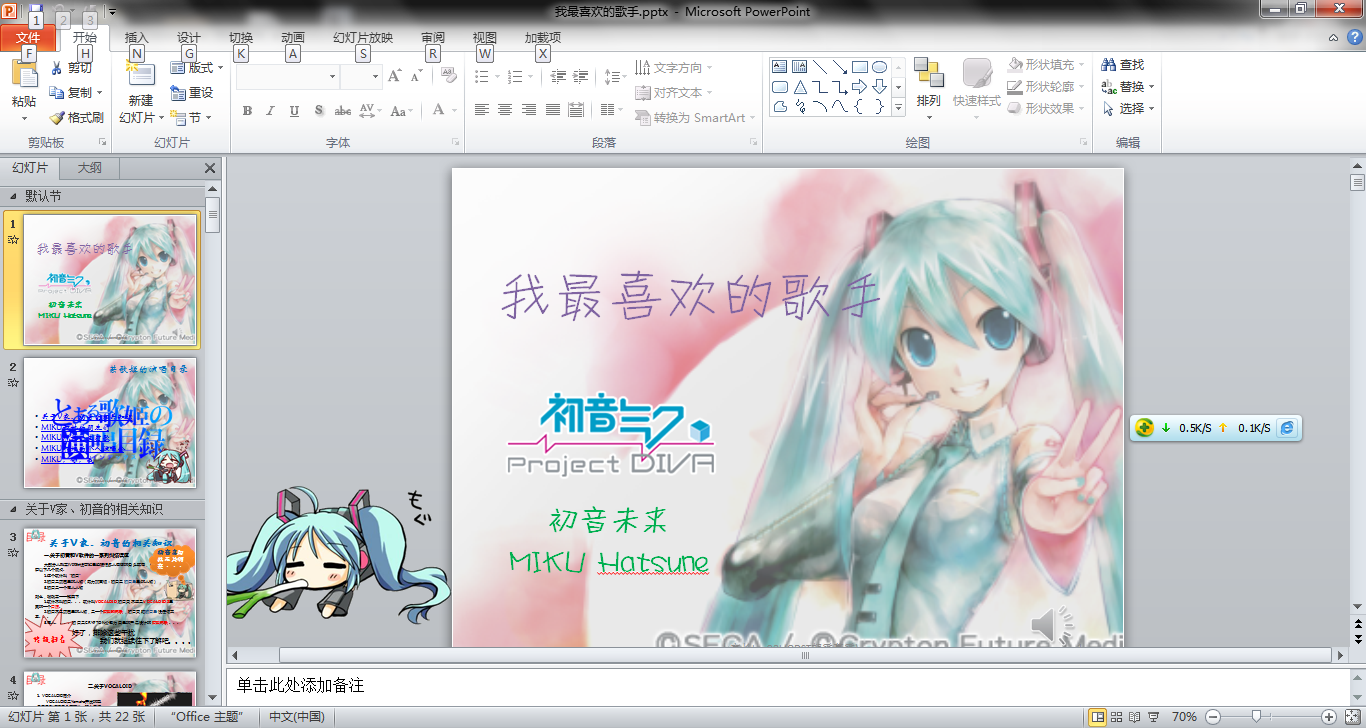Click the zoom slider handle
The image size is (1366, 728).
1256,717
